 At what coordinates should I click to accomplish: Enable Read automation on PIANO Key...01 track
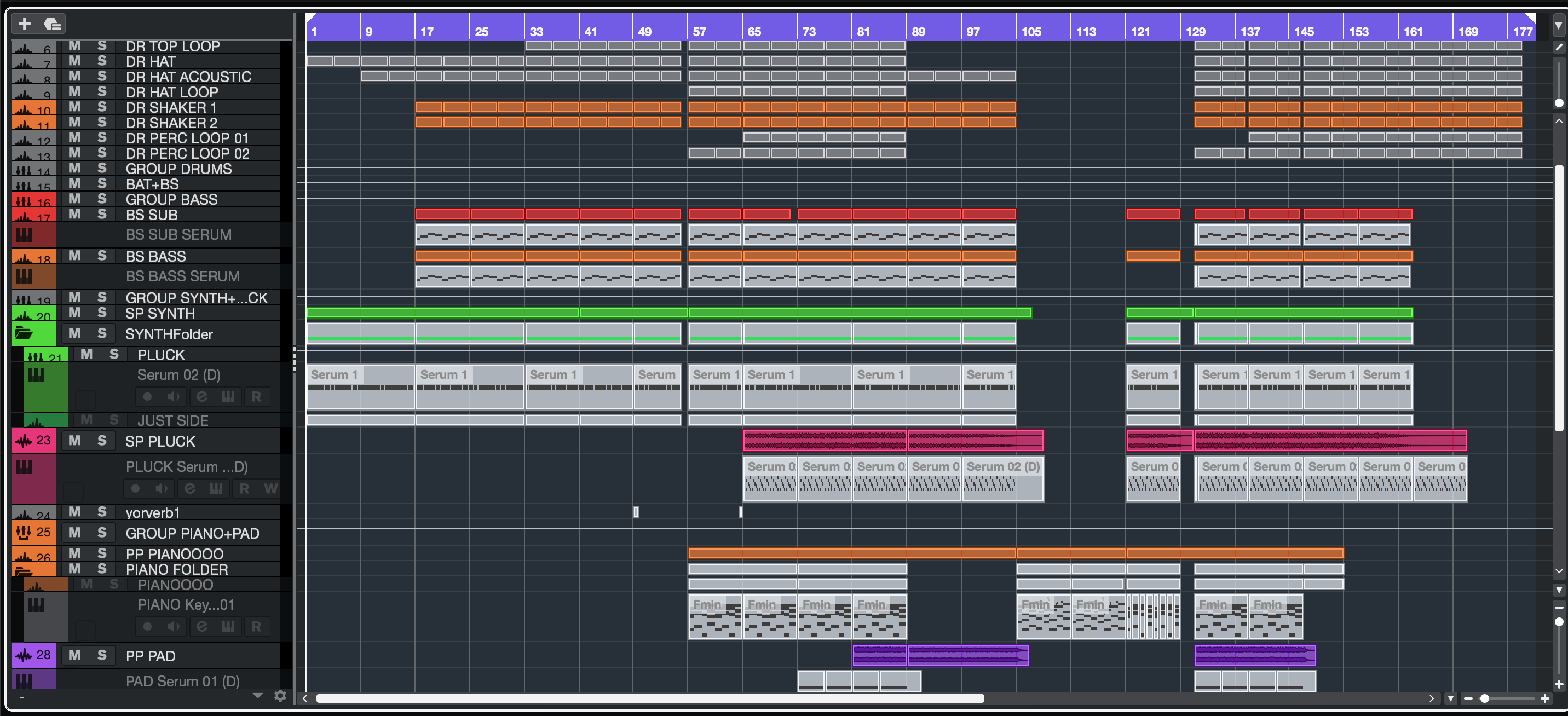click(256, 626)
